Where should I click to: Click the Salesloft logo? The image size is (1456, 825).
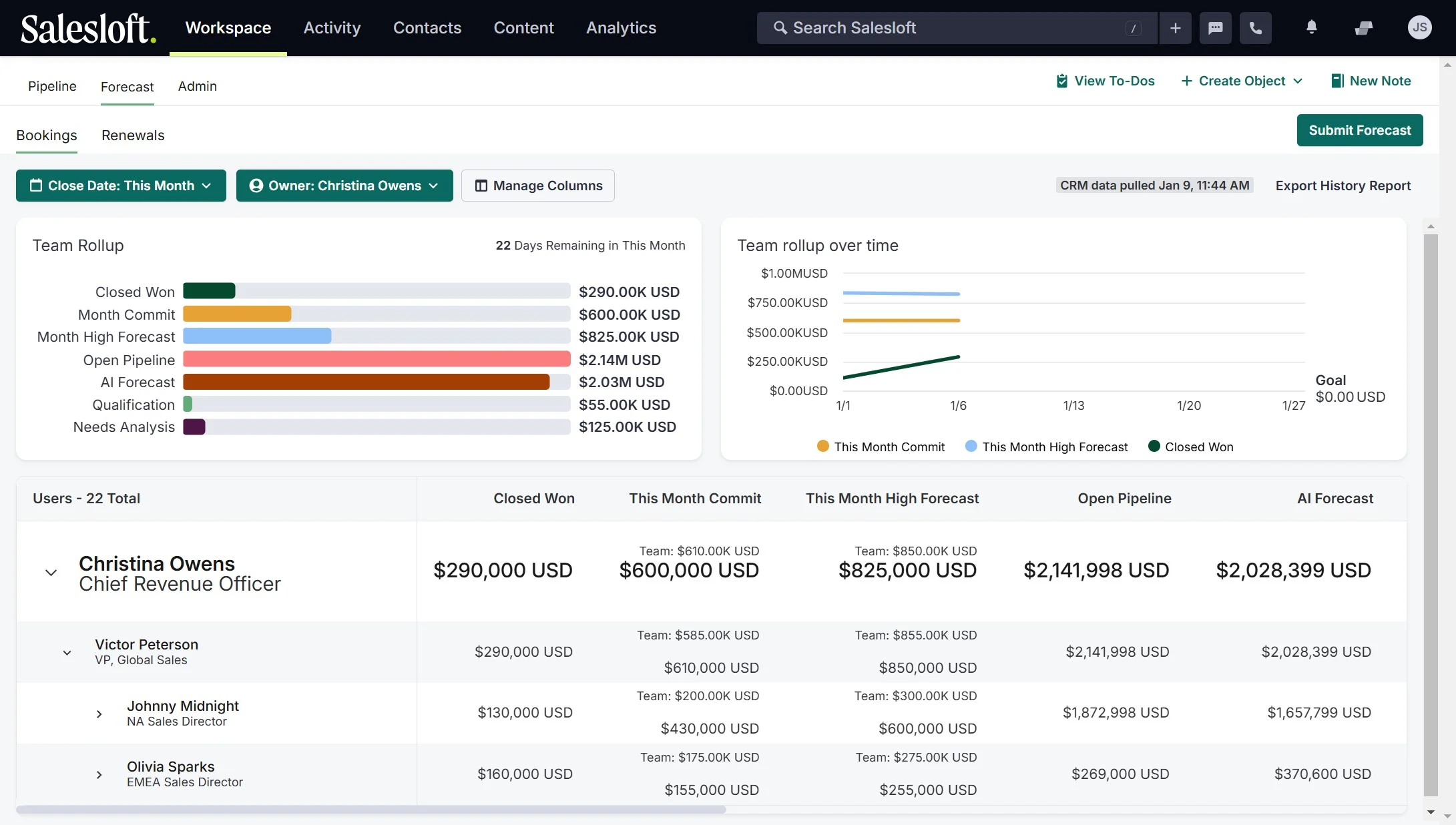click(x=89, y=28)
